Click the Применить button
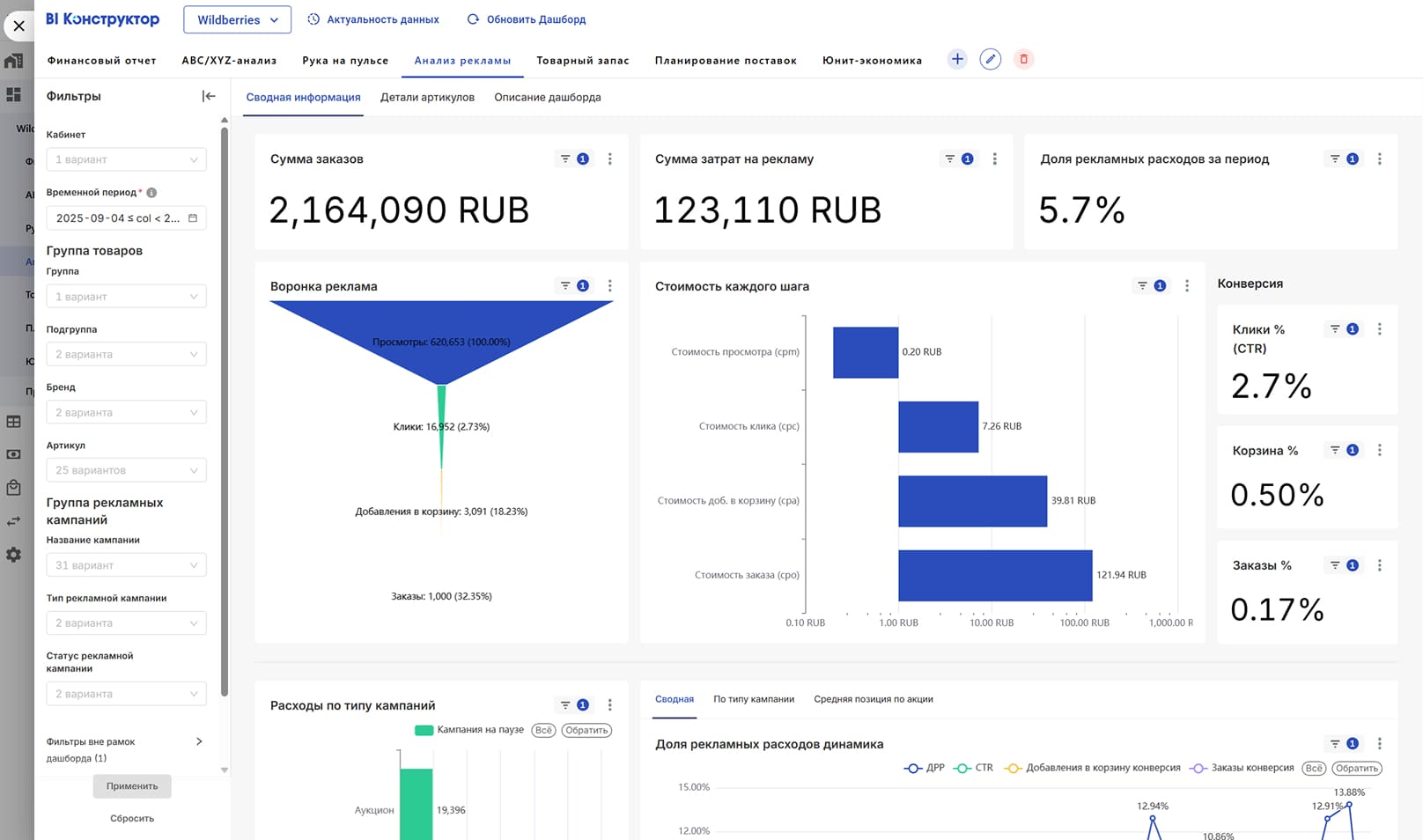Image resolution: width=1423 pixels, height=840 pixels. [x=132, y=786]
